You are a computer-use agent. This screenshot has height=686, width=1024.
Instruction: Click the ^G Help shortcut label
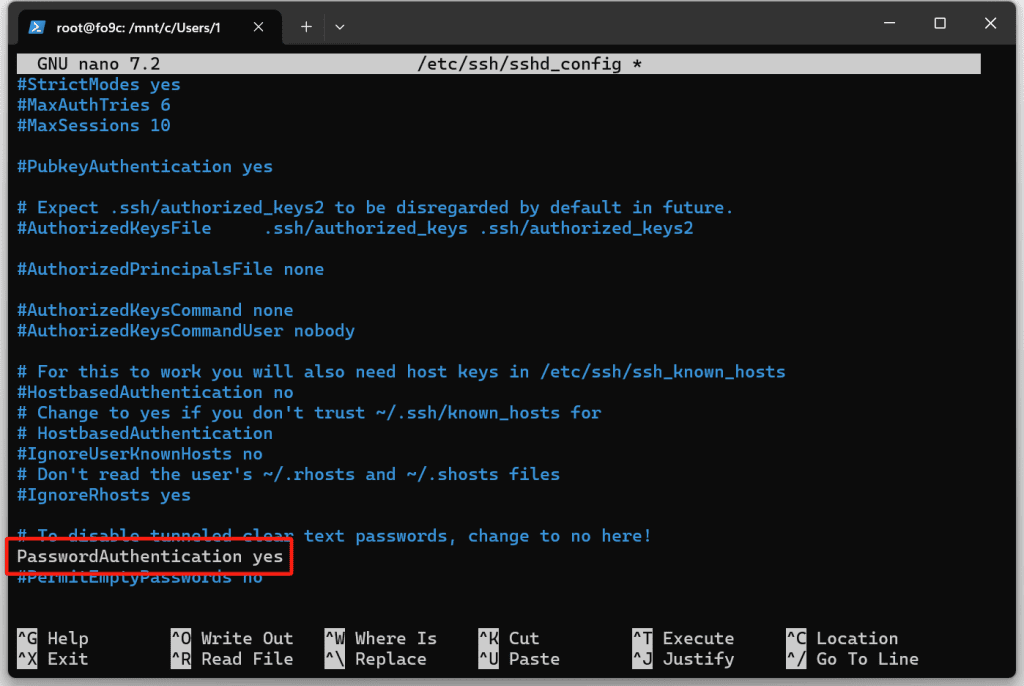pyautogui.click(x=53, y=638)
